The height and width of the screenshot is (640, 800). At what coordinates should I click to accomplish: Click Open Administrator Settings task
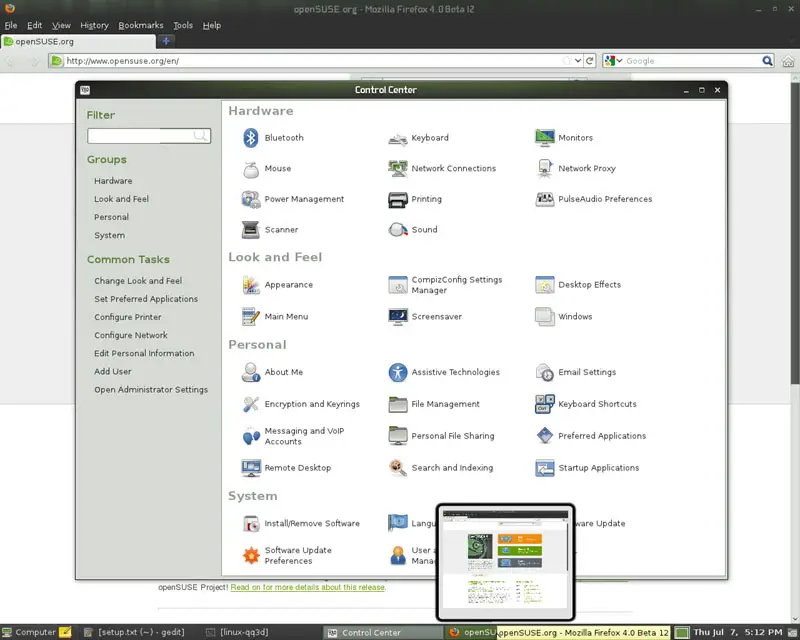pos(151,389)
